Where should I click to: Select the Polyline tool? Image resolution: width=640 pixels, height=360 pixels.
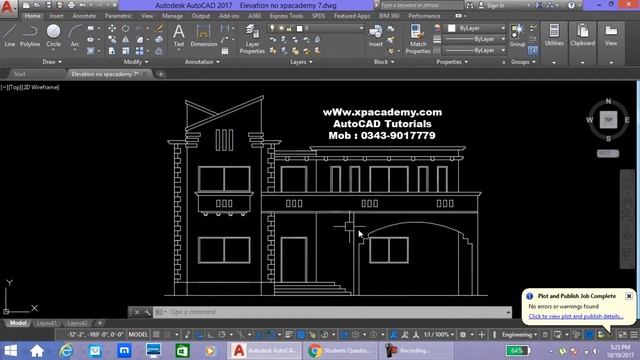[x=30, y=36]
